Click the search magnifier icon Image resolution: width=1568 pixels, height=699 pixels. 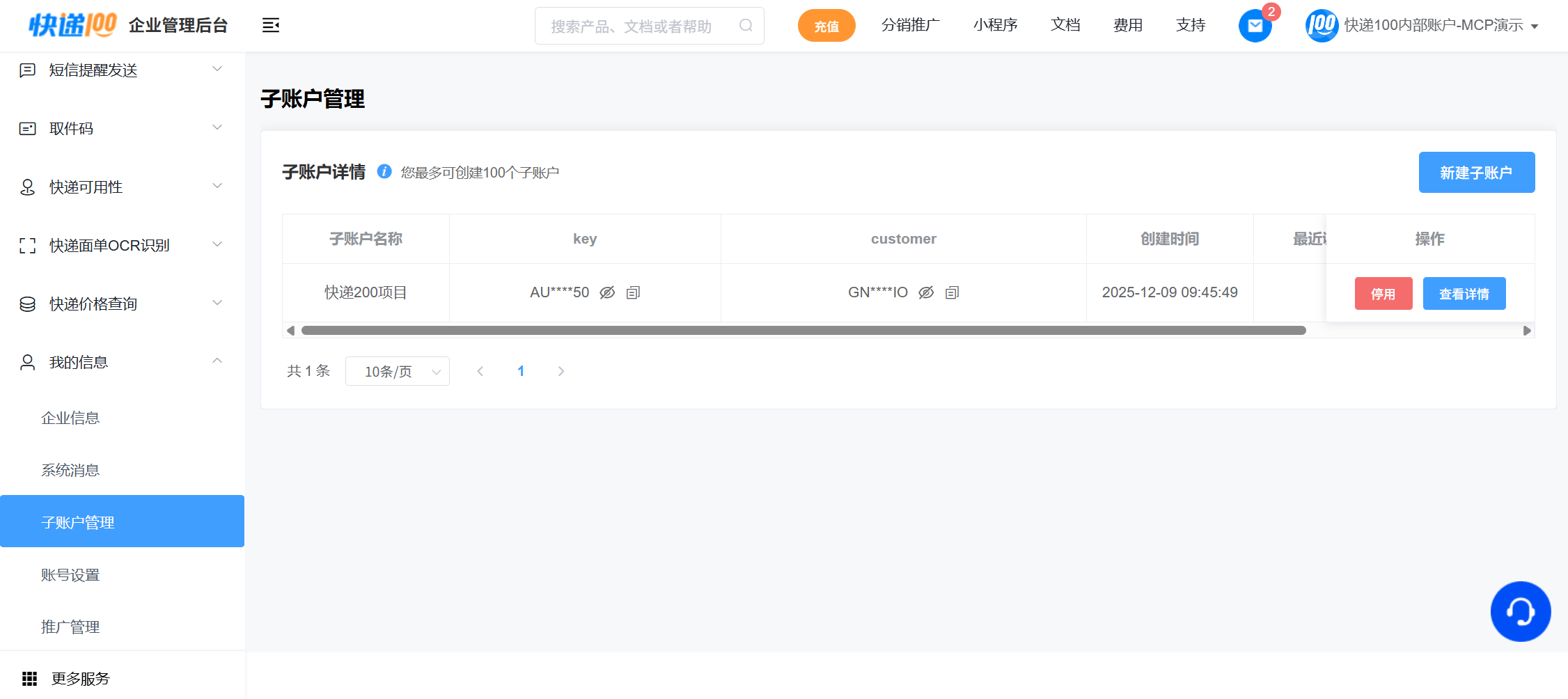point(746,26)
